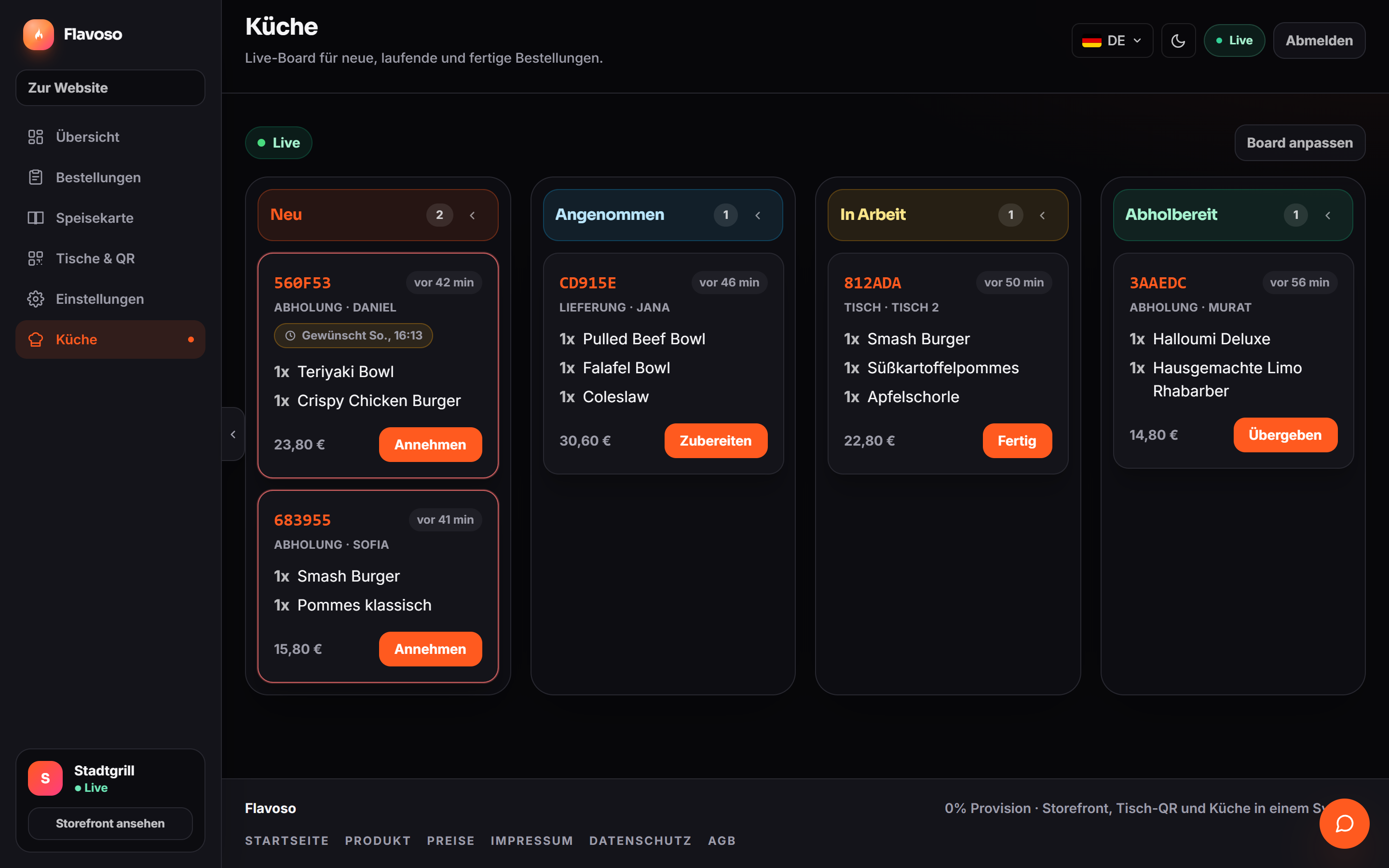The width and height of the screenshot is (1389, 868).
Task: Click order ID 560F53
Action: tap(302, 283)
